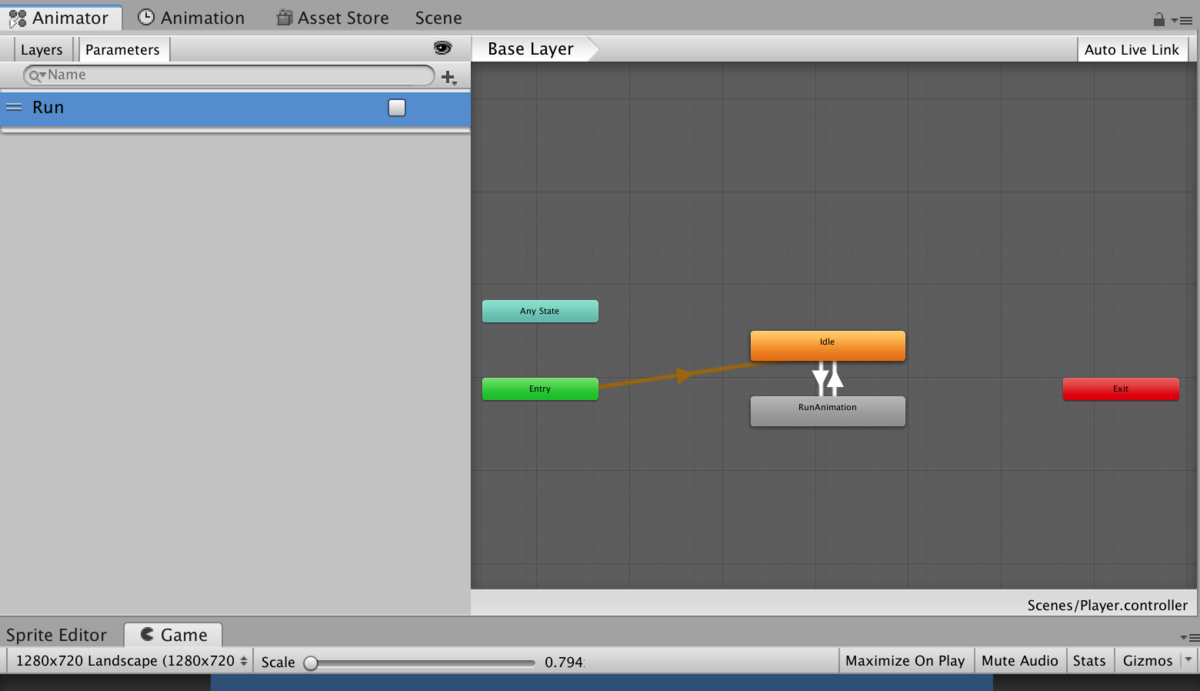Select the Run parameter row
This screenshot has height=691, width=1200.
(x=235, y=108)
